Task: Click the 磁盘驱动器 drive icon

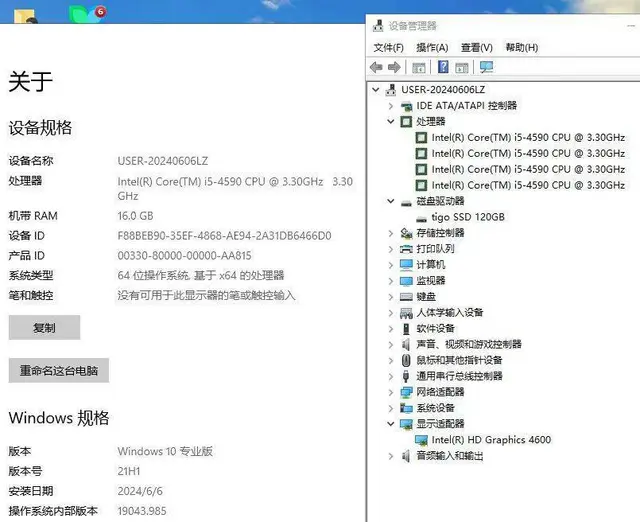Action: pos(406,202)
